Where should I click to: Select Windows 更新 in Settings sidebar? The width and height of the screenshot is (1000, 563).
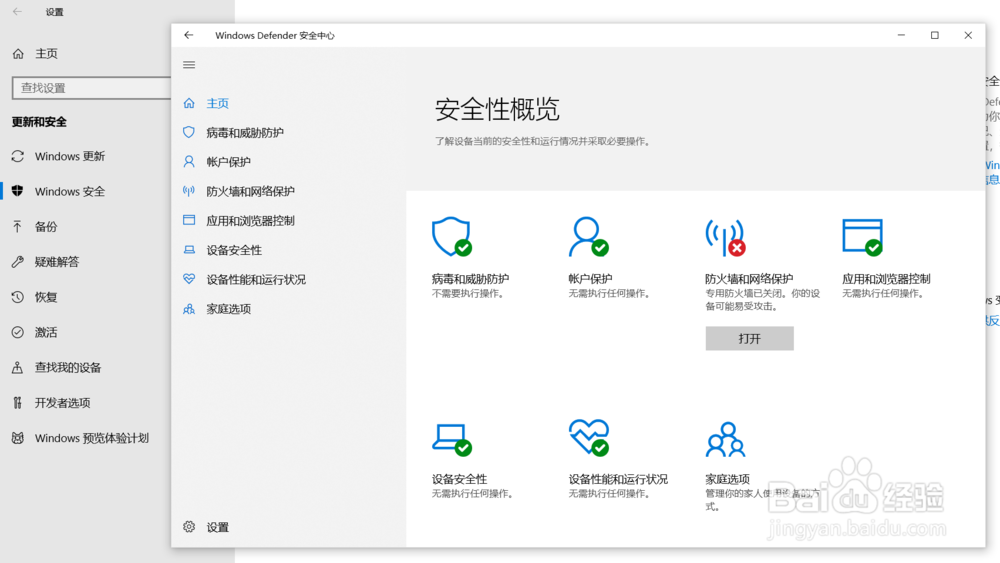(70, 156)
